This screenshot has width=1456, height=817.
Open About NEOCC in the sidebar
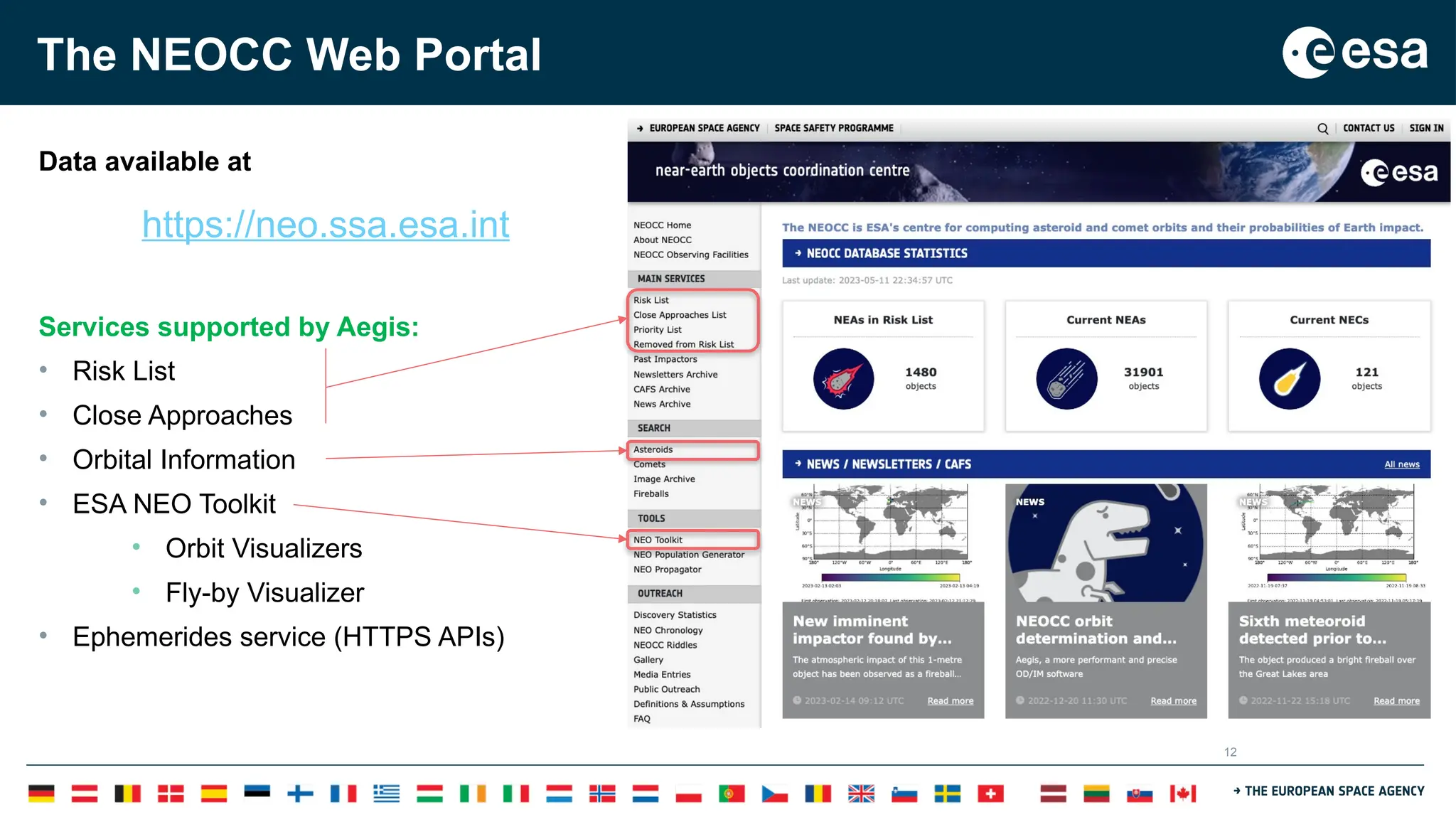[x=662, y=240]
